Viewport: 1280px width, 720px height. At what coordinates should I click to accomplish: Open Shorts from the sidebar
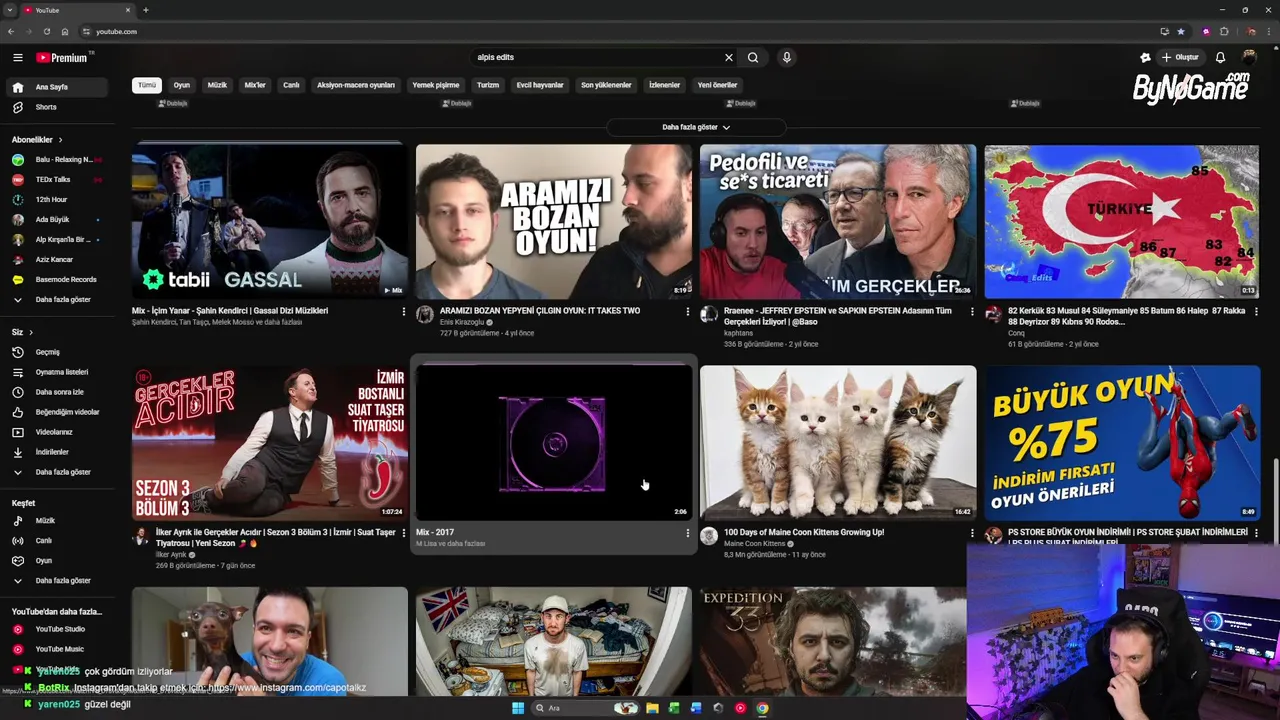tap(56, 107)
